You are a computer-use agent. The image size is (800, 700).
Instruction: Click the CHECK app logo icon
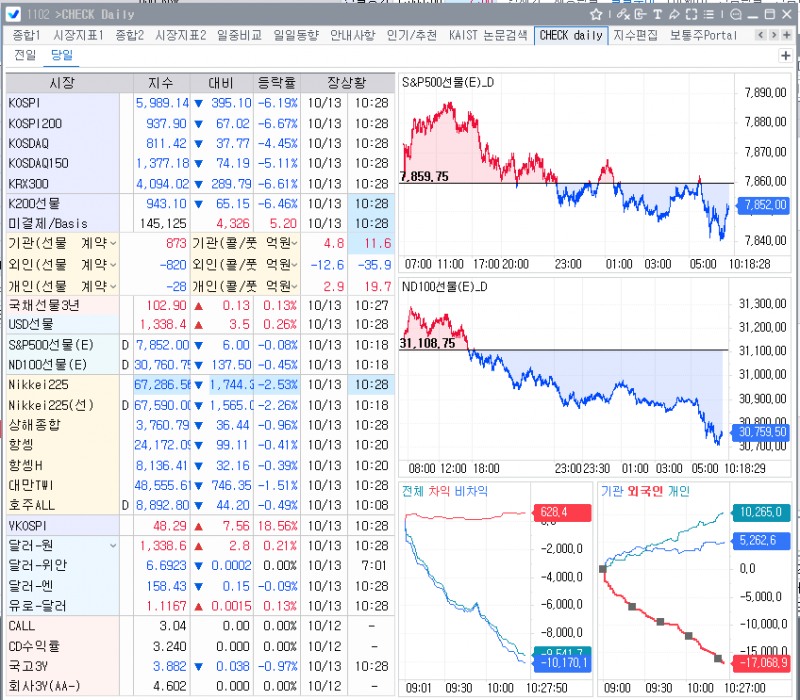[13, 14]
